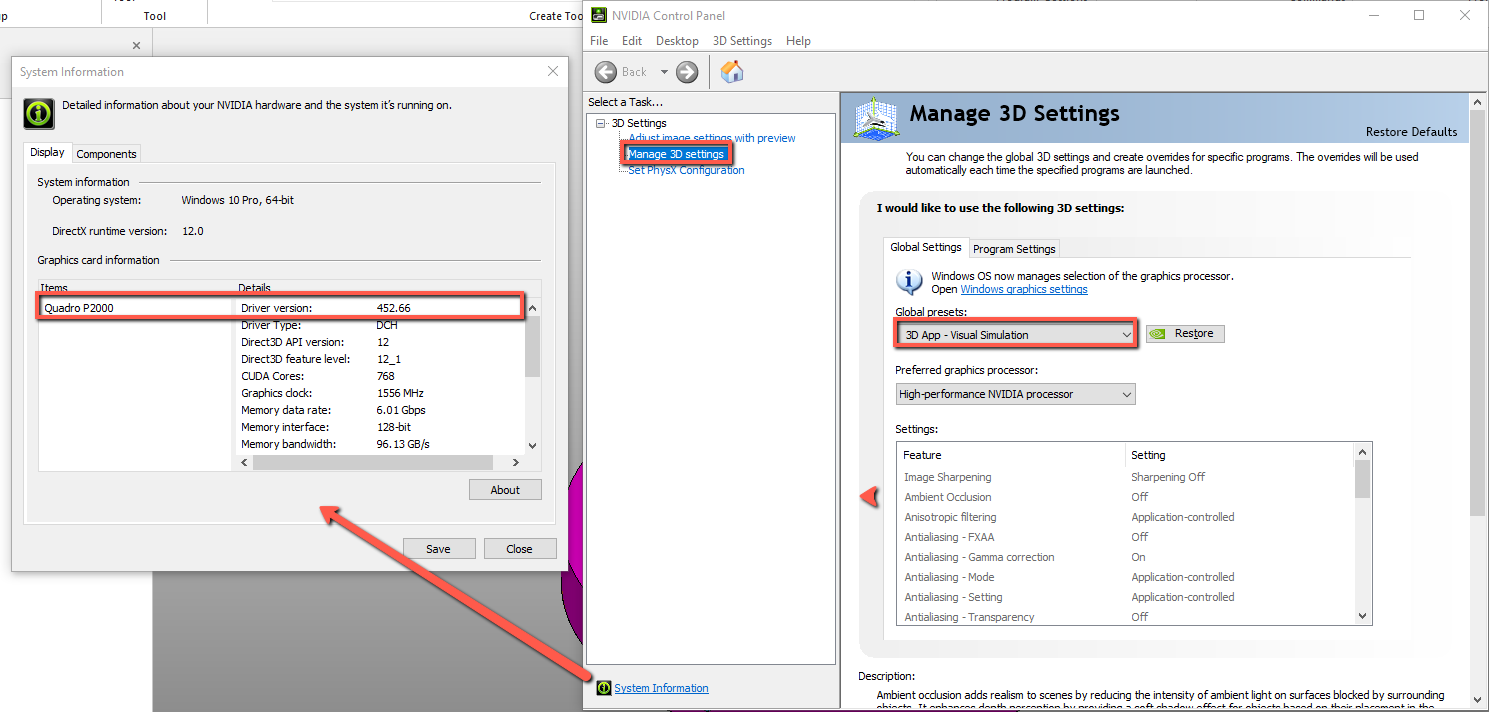
Task: Click the Memory bandwidth 96.13 GB/s row
Action: (x=380, y=444)
